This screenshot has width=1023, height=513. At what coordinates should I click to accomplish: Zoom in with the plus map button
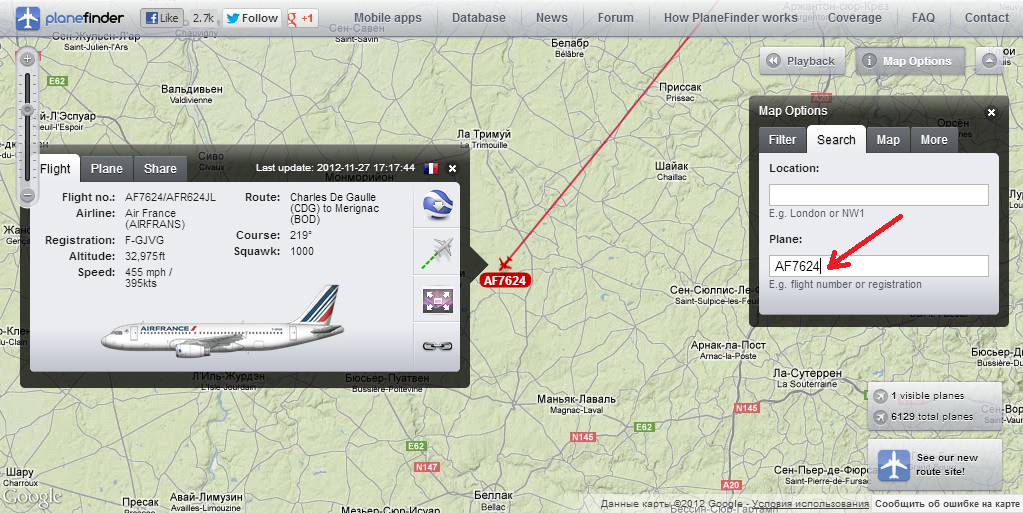(x=27, y=59)
